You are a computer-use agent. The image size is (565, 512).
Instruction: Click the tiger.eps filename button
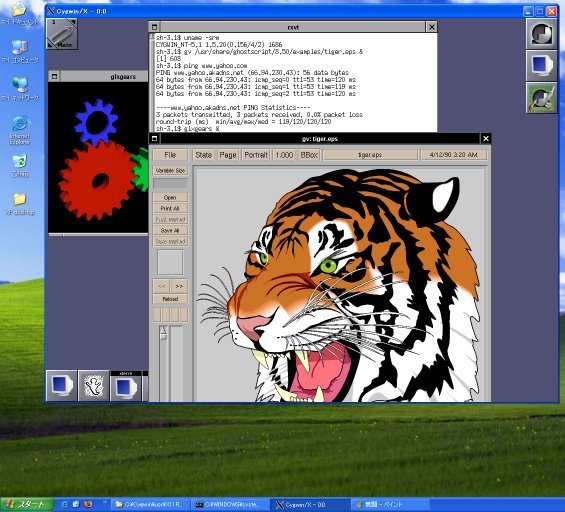pos(370,155)
